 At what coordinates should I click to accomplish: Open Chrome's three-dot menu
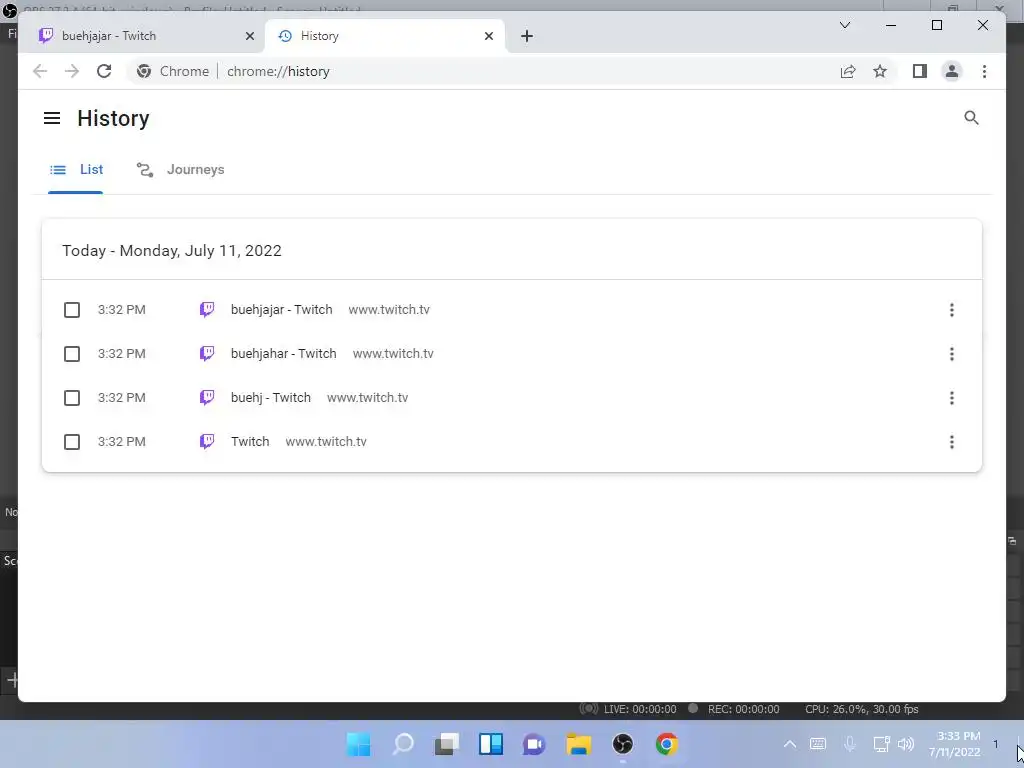click(984, 71)
